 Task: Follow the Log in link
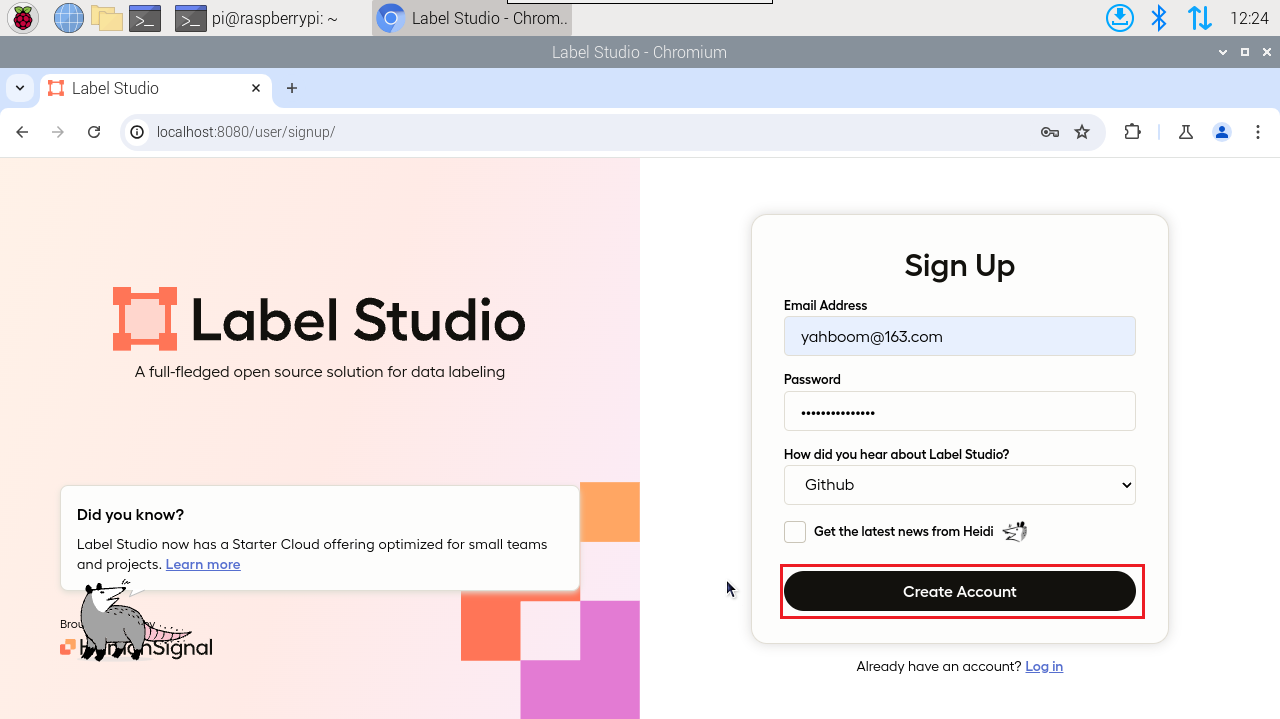click(x=1044, y=666)
